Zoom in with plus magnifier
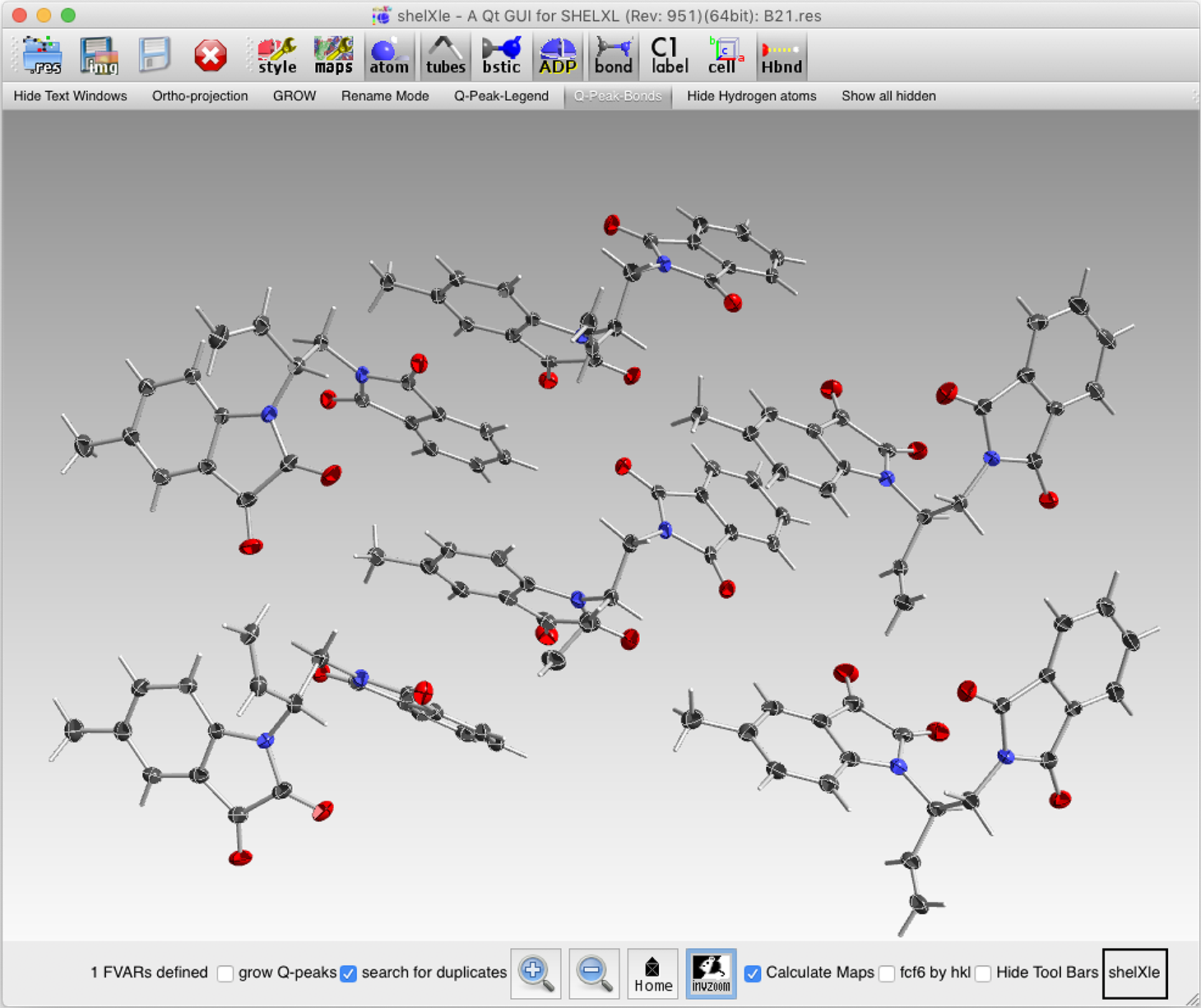 click(536, 973)
